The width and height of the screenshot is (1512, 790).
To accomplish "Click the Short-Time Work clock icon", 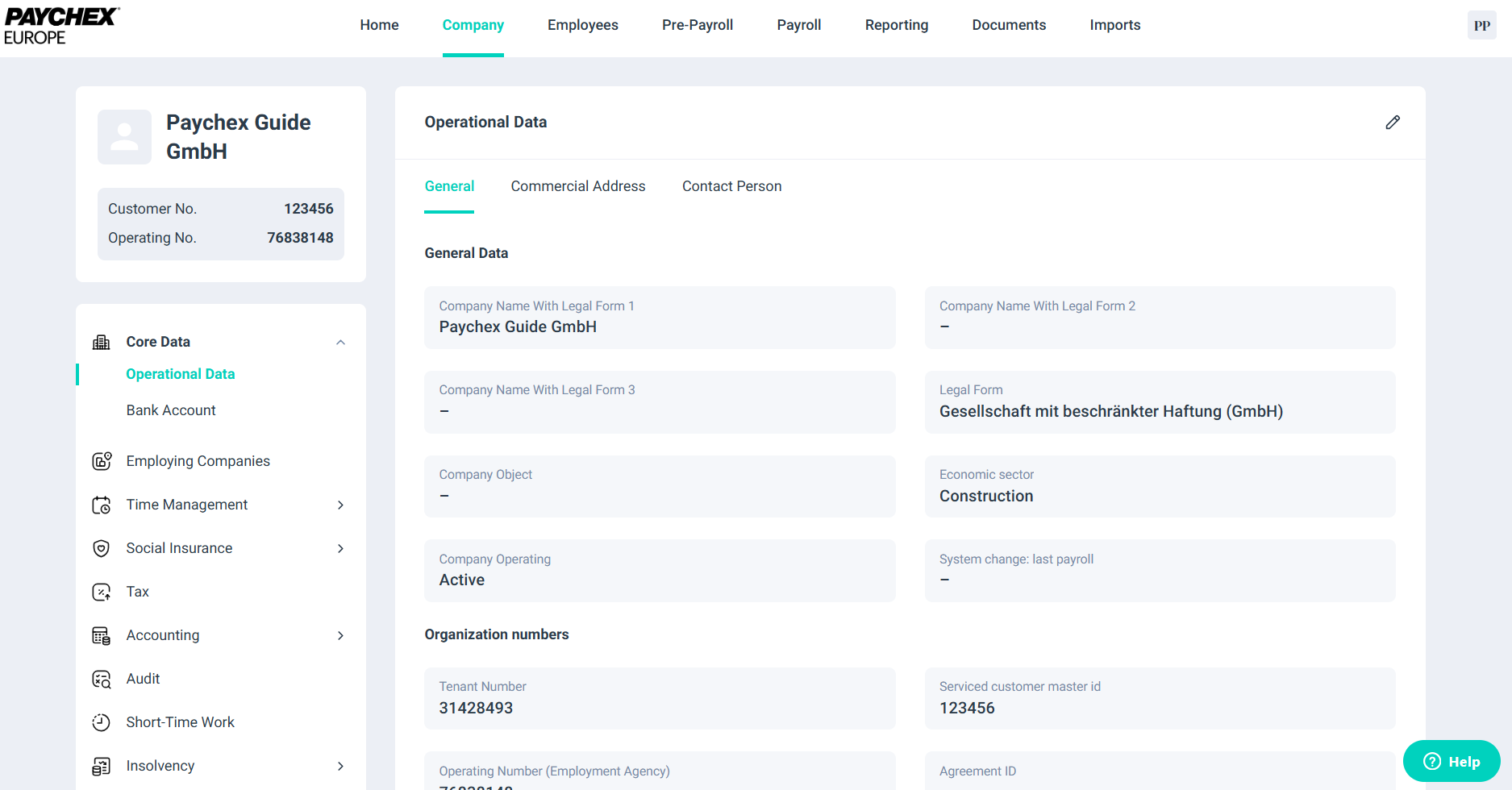I will tap(102, 723).
